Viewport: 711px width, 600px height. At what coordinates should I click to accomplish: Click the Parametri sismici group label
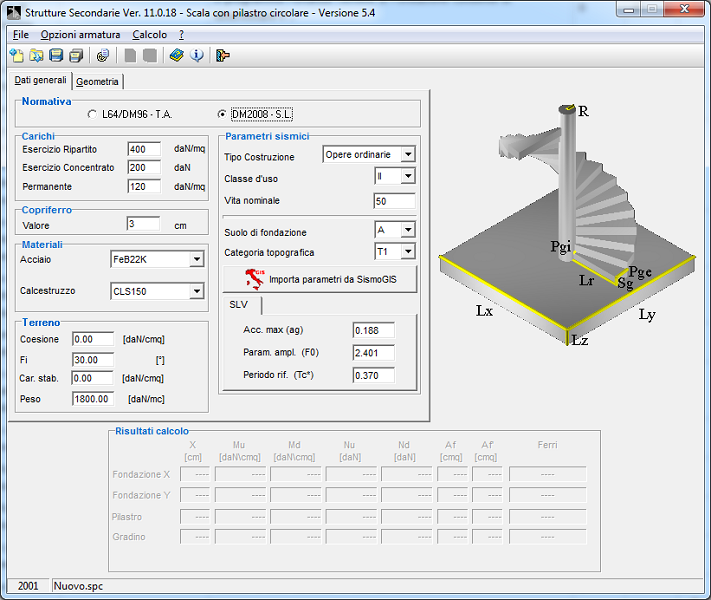(x=267, y=136)
